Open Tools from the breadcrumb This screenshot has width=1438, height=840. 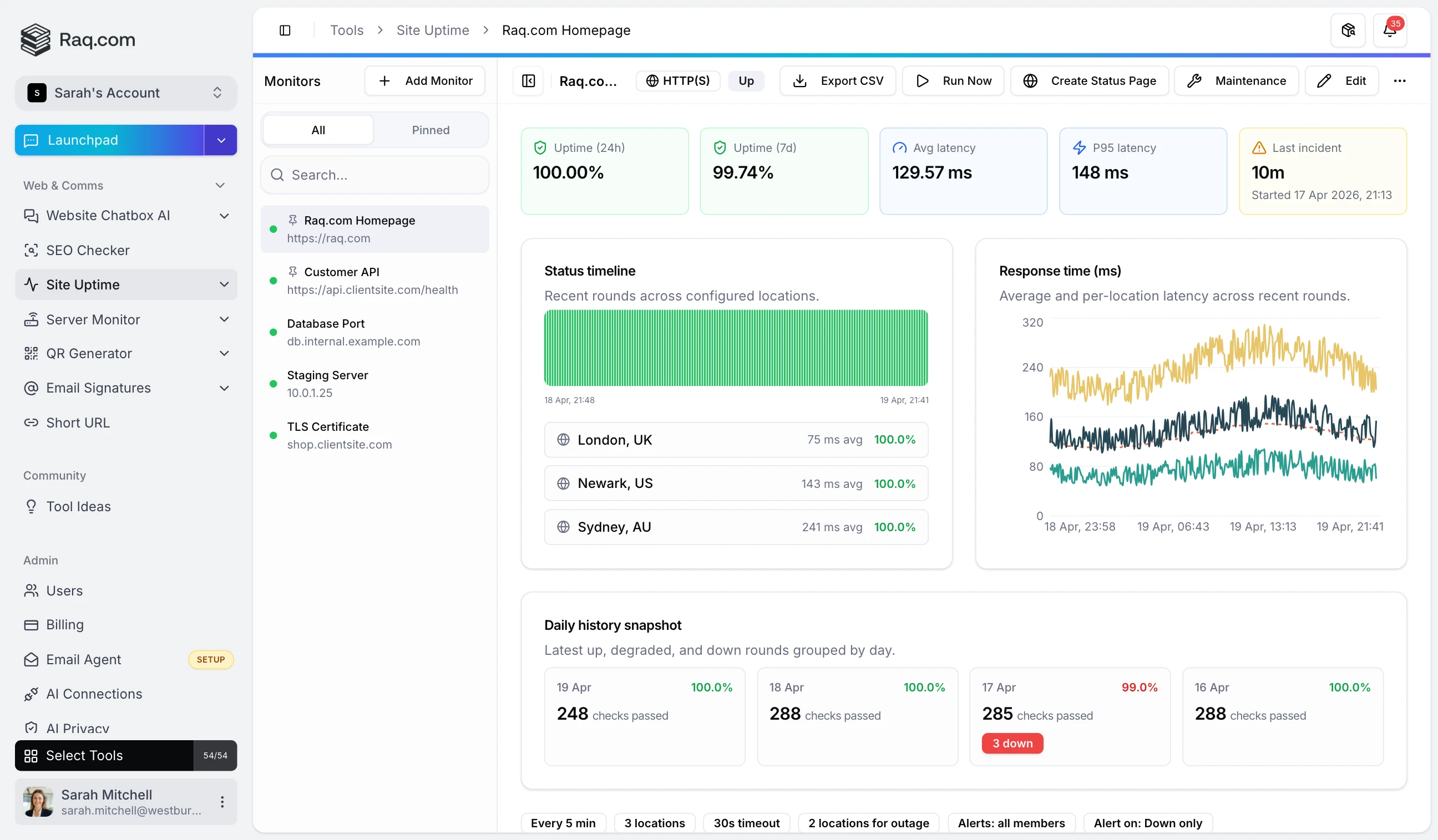coord(346,29)
